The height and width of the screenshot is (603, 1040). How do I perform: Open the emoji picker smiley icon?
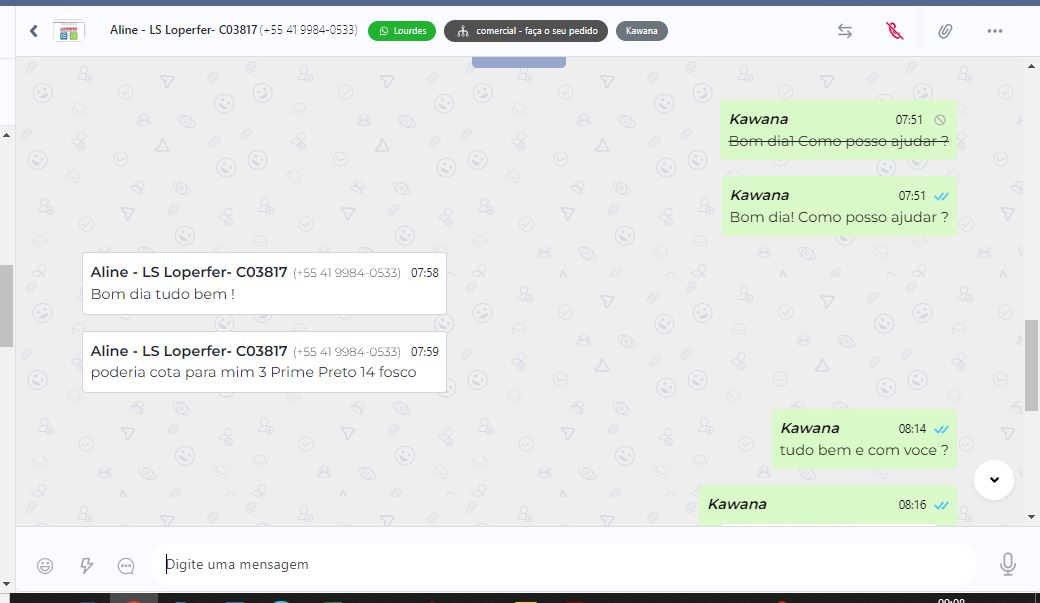[45, 565]
